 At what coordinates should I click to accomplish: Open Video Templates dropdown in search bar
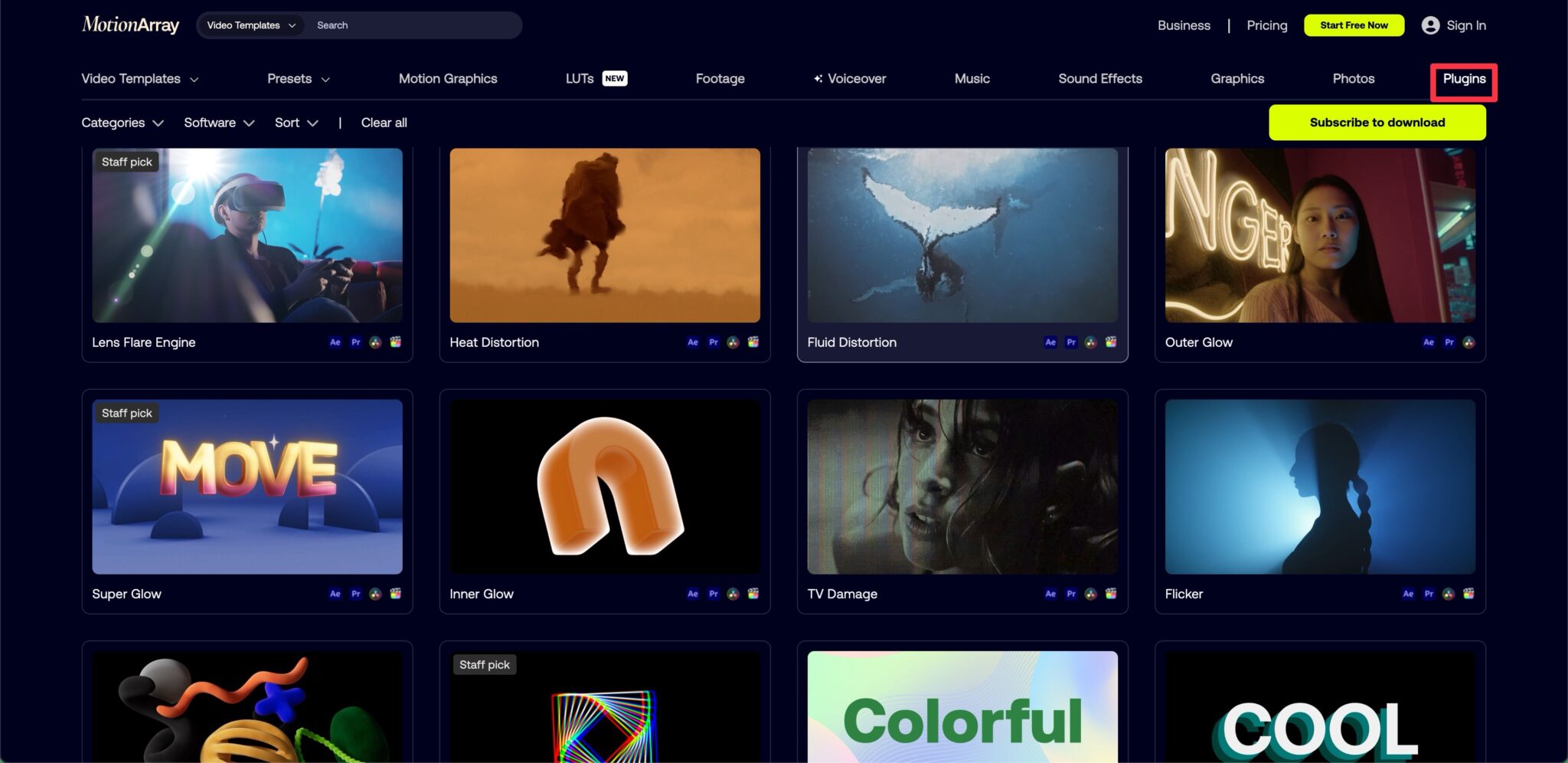click(x=250, y=25)
